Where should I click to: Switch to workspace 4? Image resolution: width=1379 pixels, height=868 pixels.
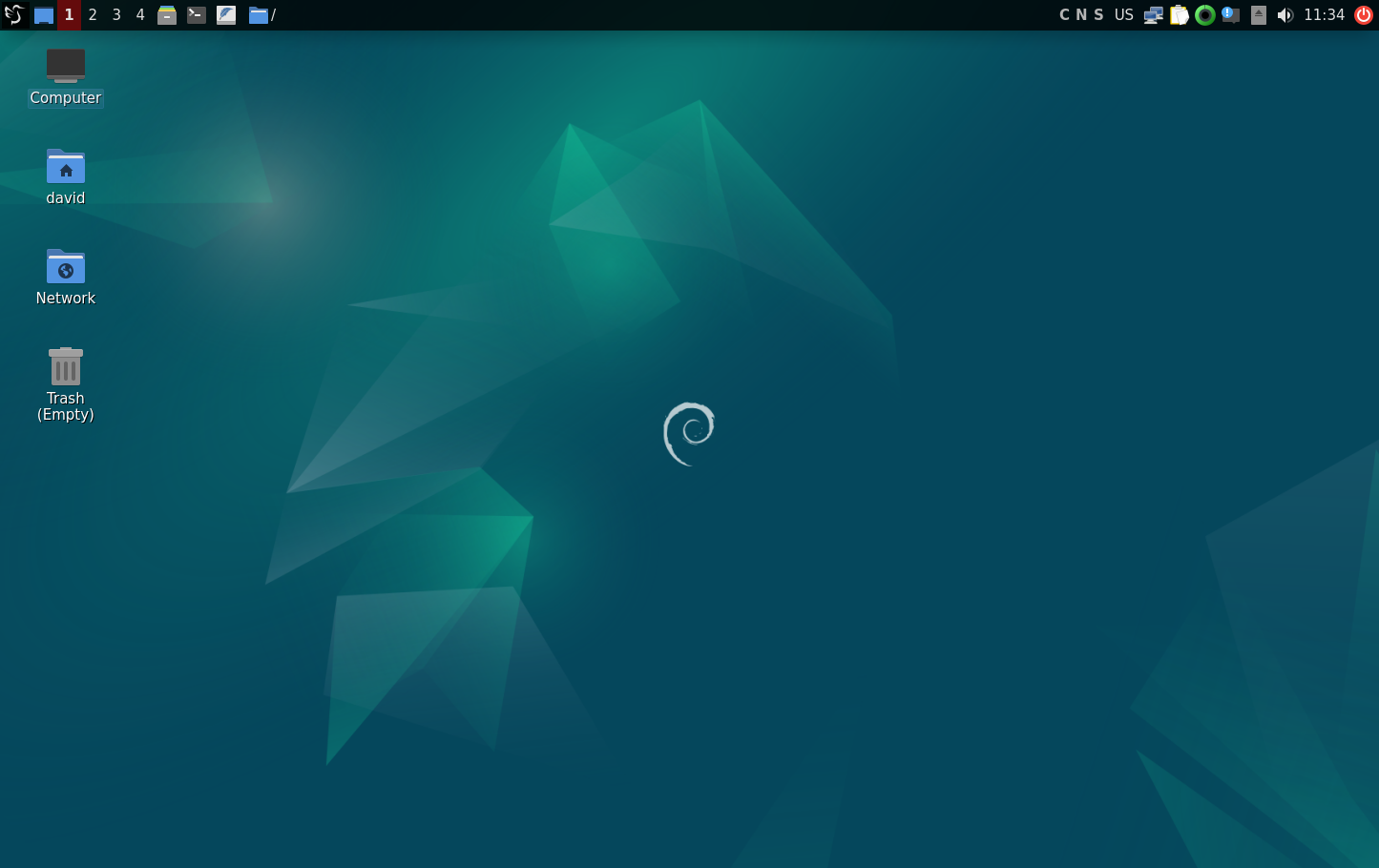140,14
